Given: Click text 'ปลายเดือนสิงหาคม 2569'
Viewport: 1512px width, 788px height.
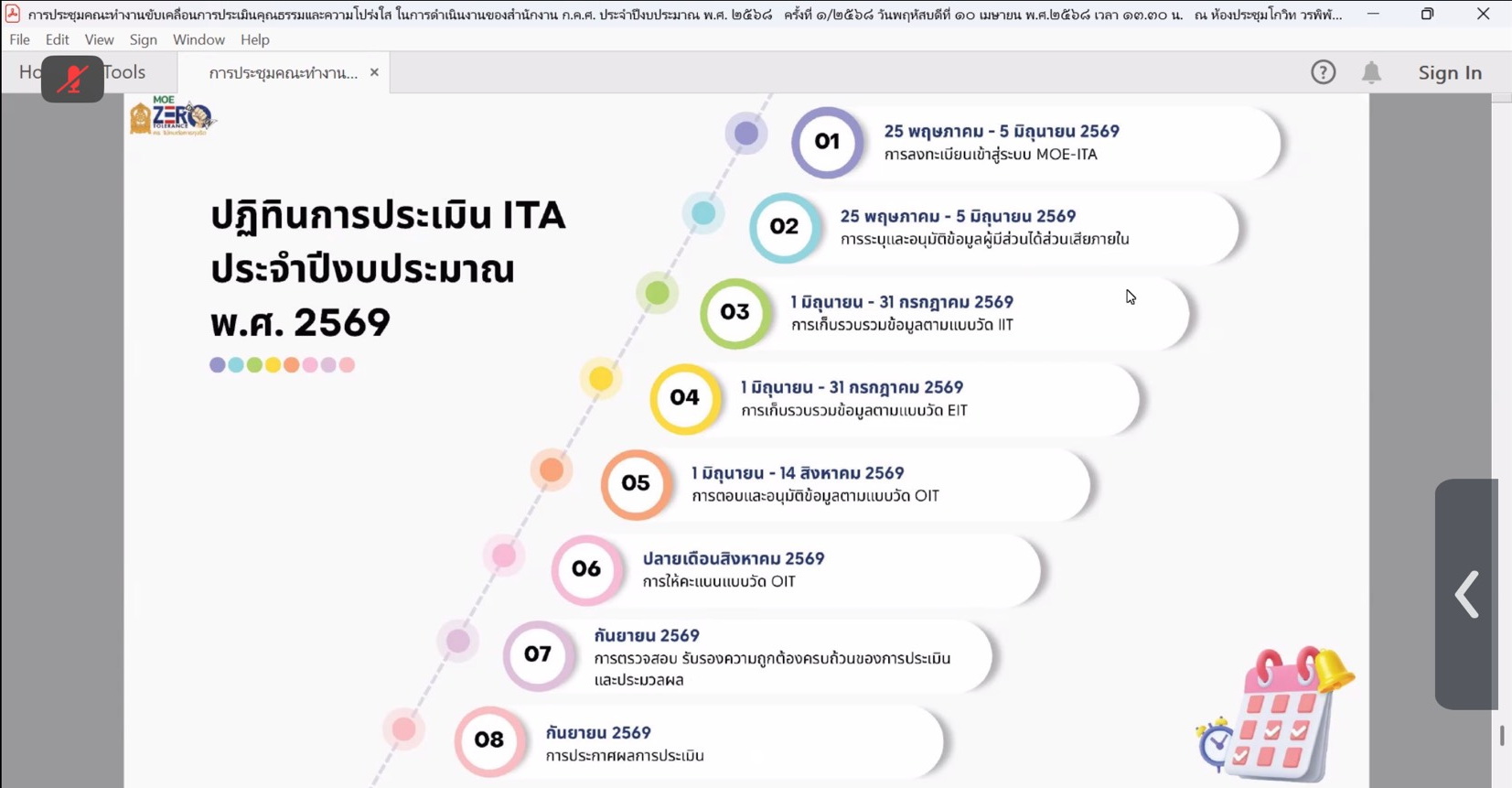Looking at the screenshot, I should pos(734,559).
